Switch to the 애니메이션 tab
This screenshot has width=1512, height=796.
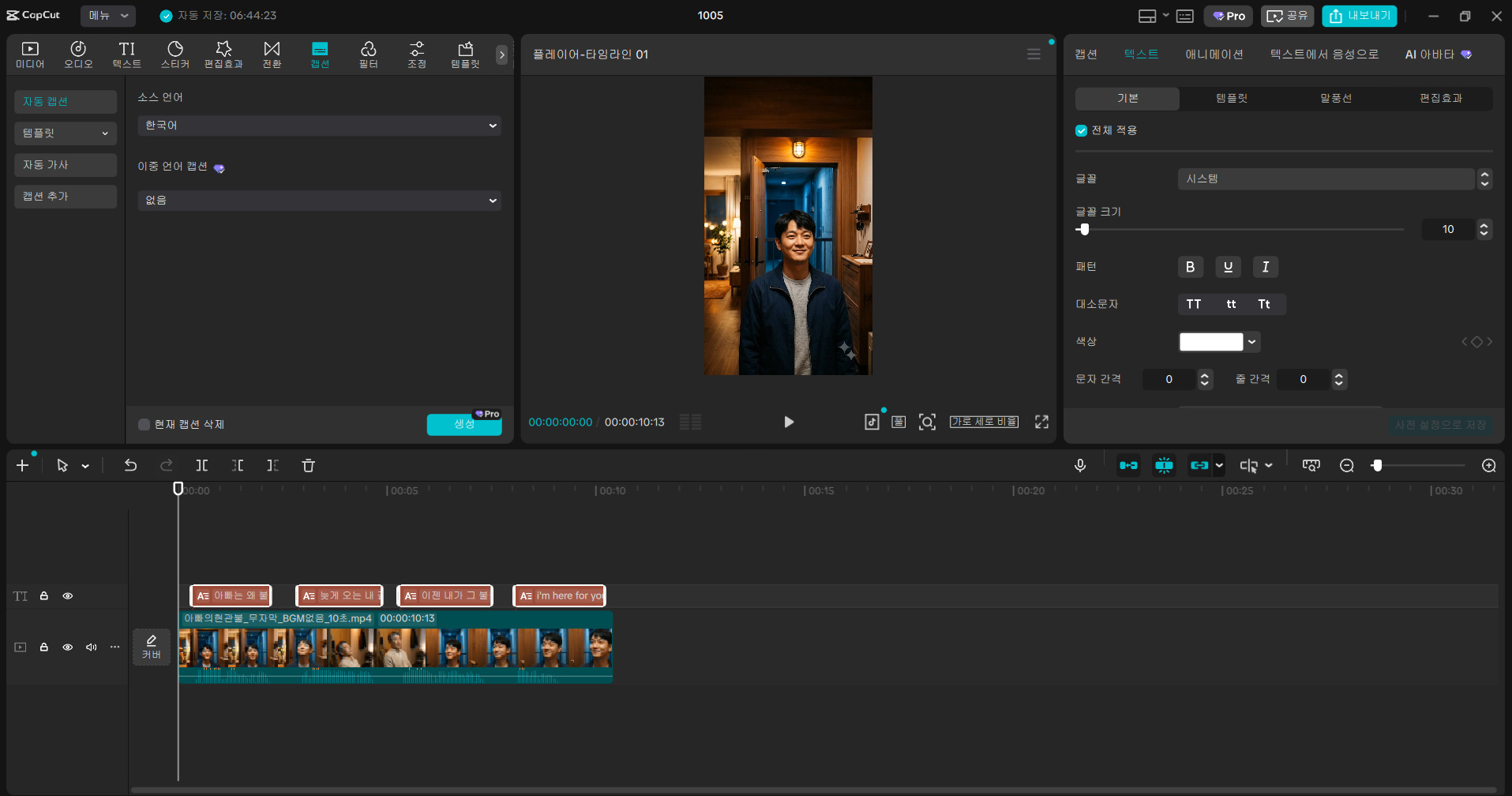(1214, 54)
